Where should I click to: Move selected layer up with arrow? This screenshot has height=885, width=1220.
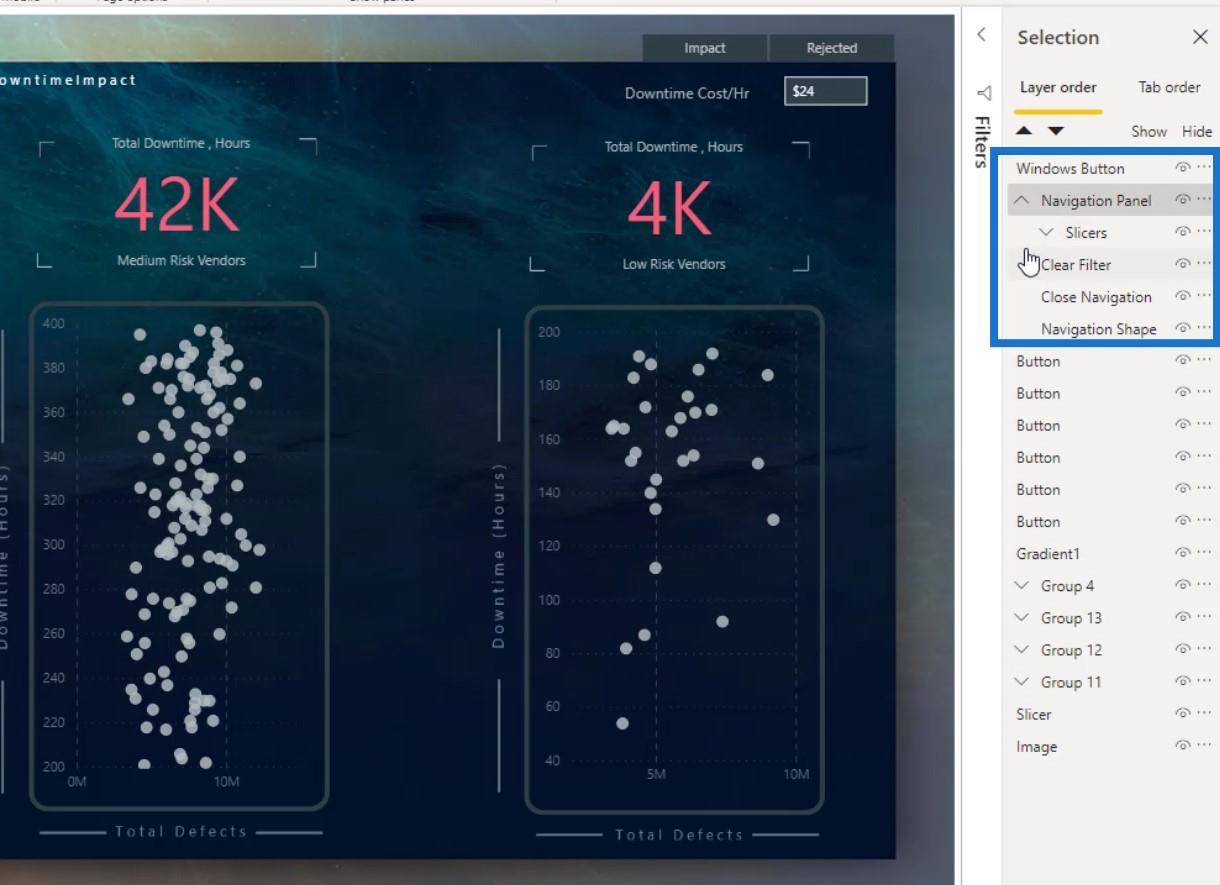pyautogui.click(x=1024, y=131)
